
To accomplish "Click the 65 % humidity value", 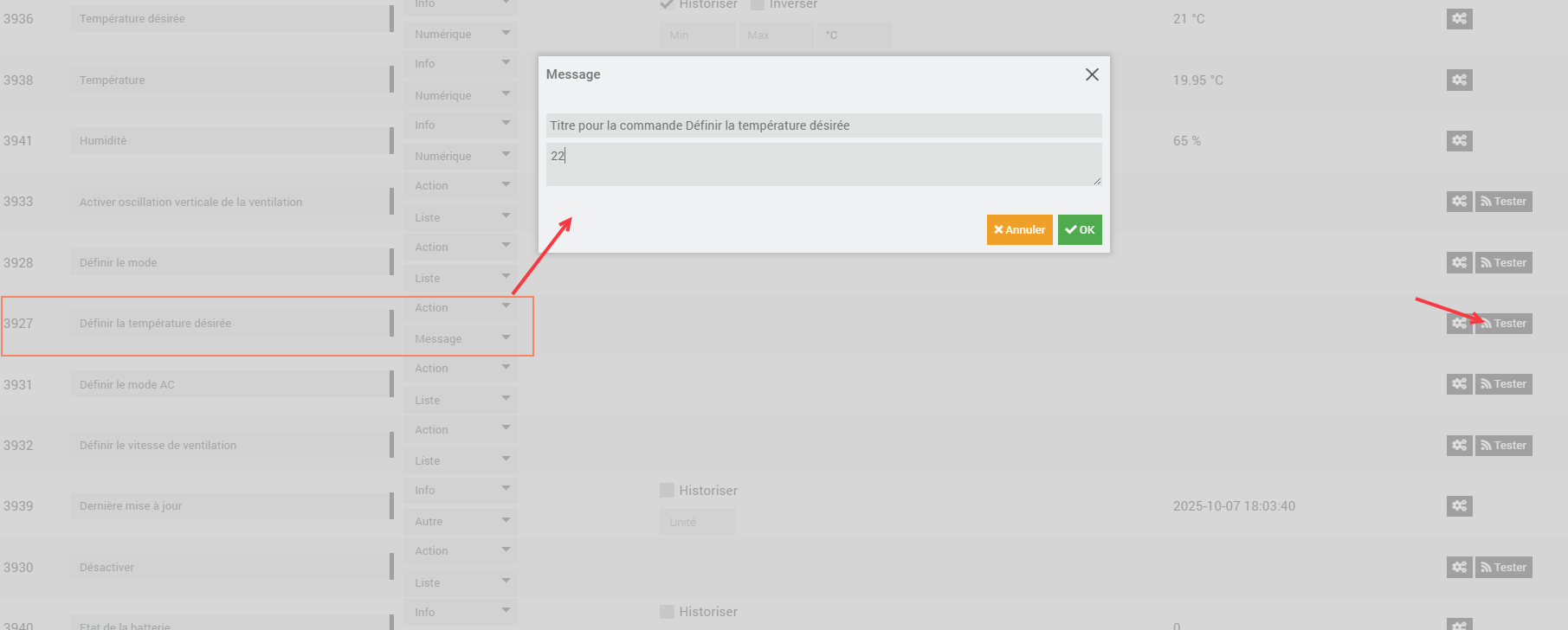I will [x=1187, y=141].
